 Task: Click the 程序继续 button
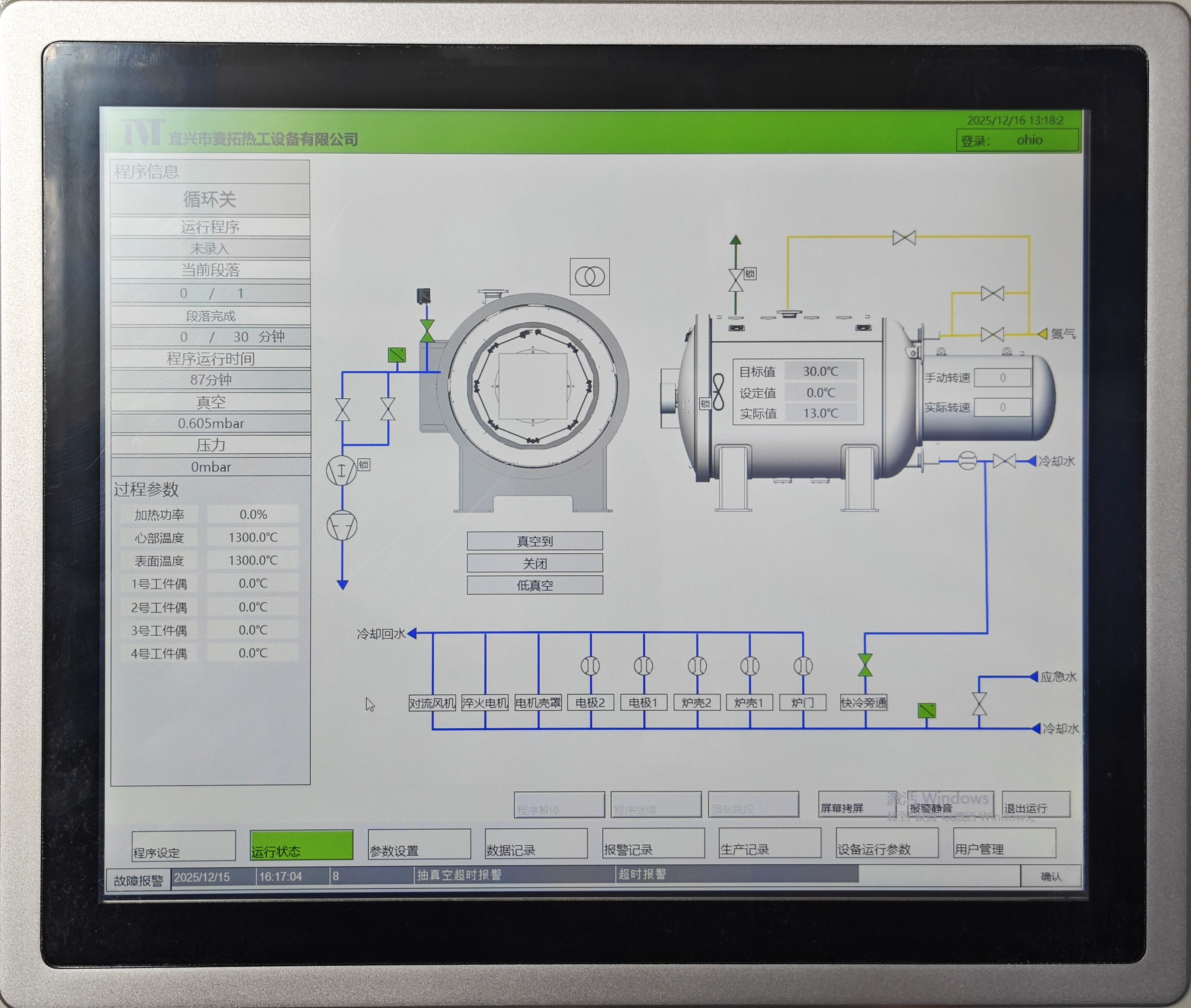[x=656, y=805]
